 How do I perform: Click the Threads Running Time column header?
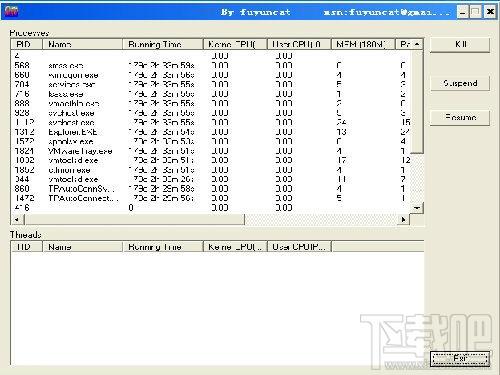coord(163,247)
